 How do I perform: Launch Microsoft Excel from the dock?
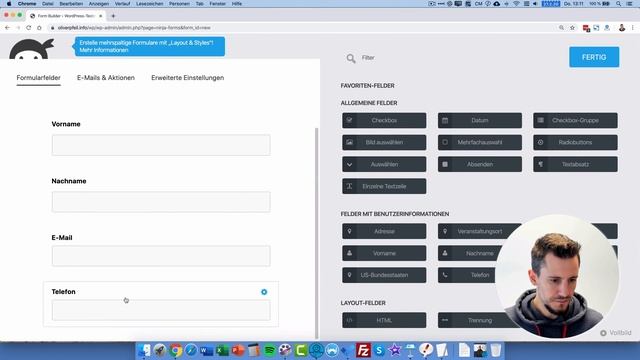pyautogui.click(x=222, y=350)
